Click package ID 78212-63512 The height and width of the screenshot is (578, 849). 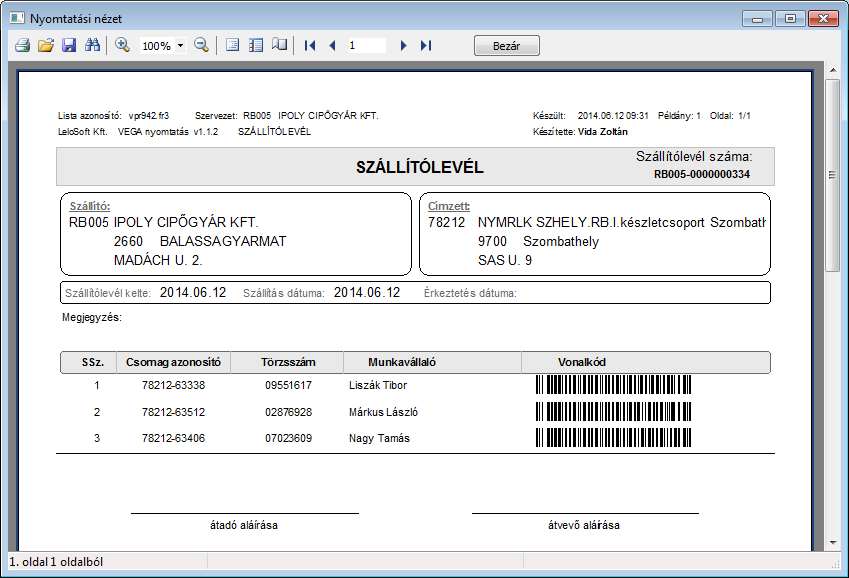[x=173, y=412]
